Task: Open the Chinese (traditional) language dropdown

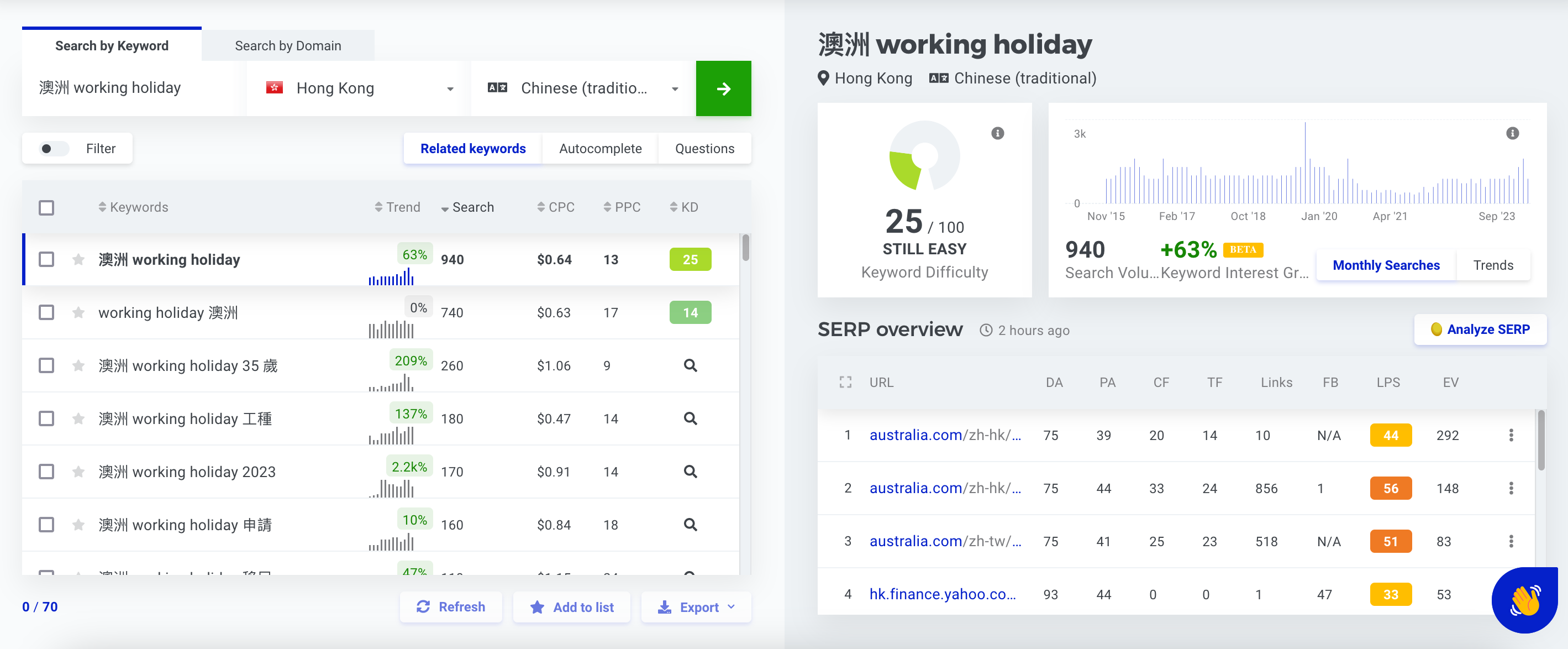Action: [x=583, y=89]
